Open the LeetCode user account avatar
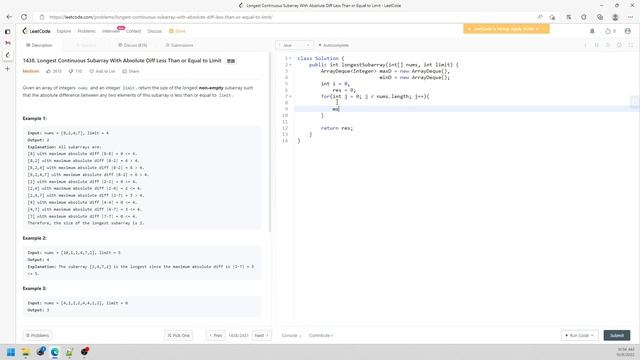The width and height of the screenshot is (640, 360). [x=628, y=31]
